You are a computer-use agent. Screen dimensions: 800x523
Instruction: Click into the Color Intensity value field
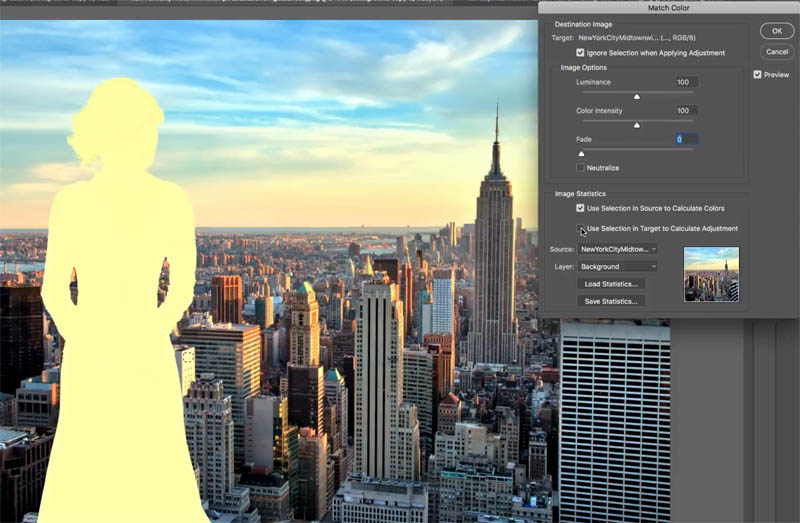pyautogui.click(x=686, y=110)
